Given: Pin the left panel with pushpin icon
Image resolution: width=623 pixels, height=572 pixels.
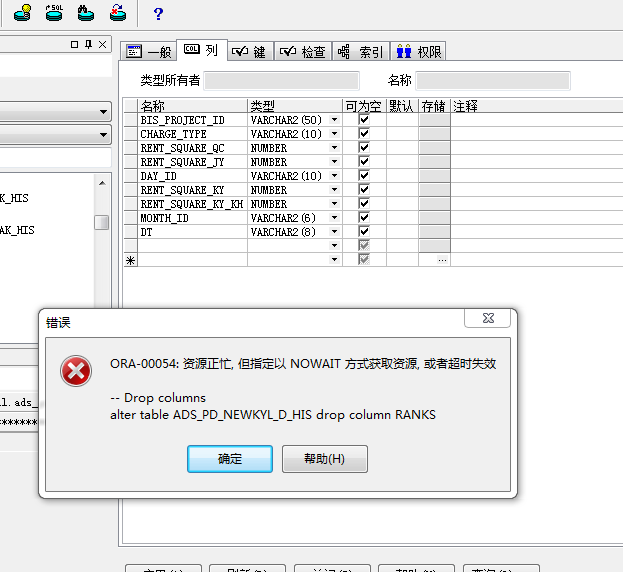Looking at the screenshot, I should (x=88, y=45).
